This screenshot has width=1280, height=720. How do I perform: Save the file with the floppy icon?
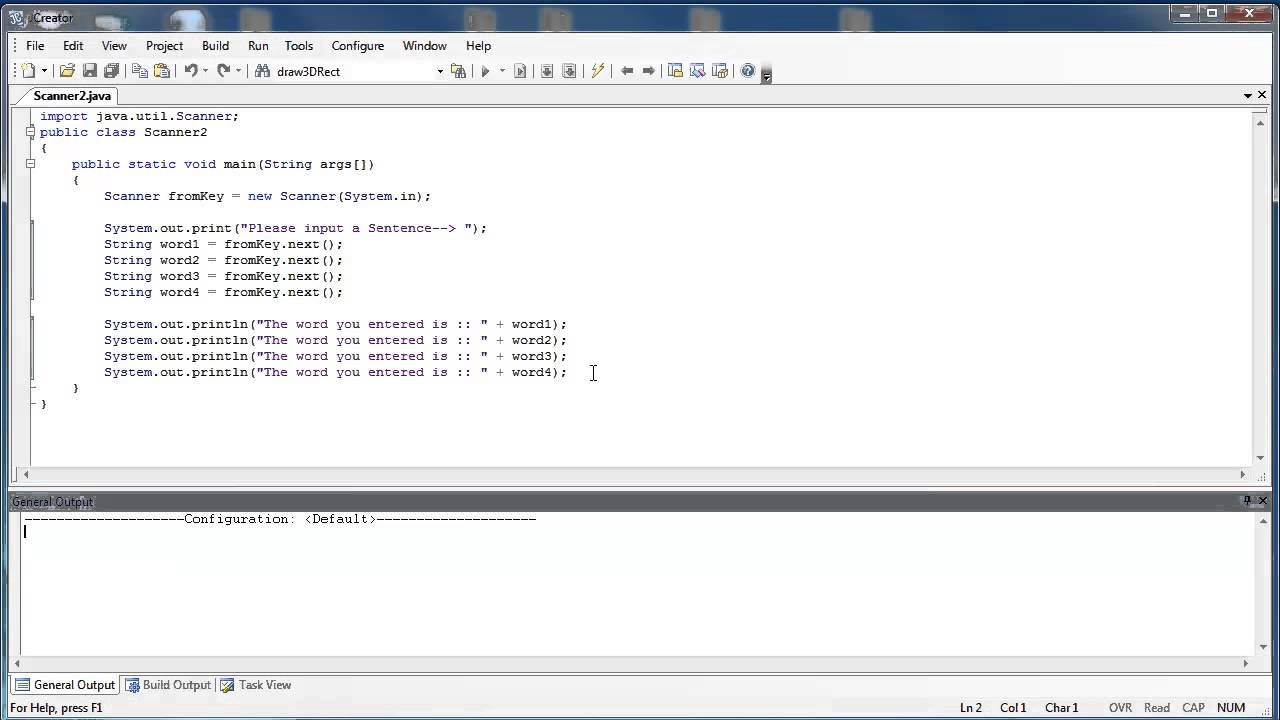click(89, 71)
